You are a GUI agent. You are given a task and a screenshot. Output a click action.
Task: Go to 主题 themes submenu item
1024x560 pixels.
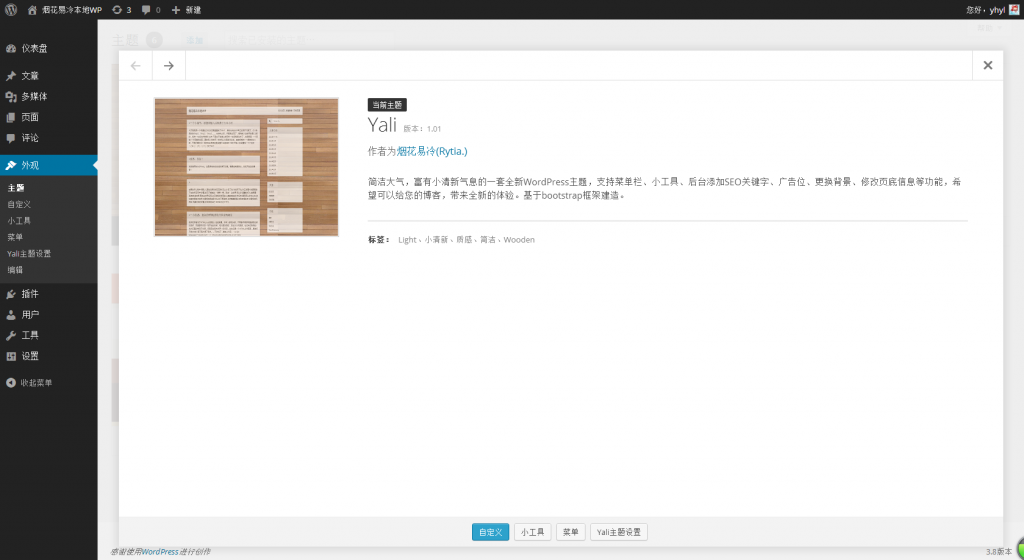(16, 188)
